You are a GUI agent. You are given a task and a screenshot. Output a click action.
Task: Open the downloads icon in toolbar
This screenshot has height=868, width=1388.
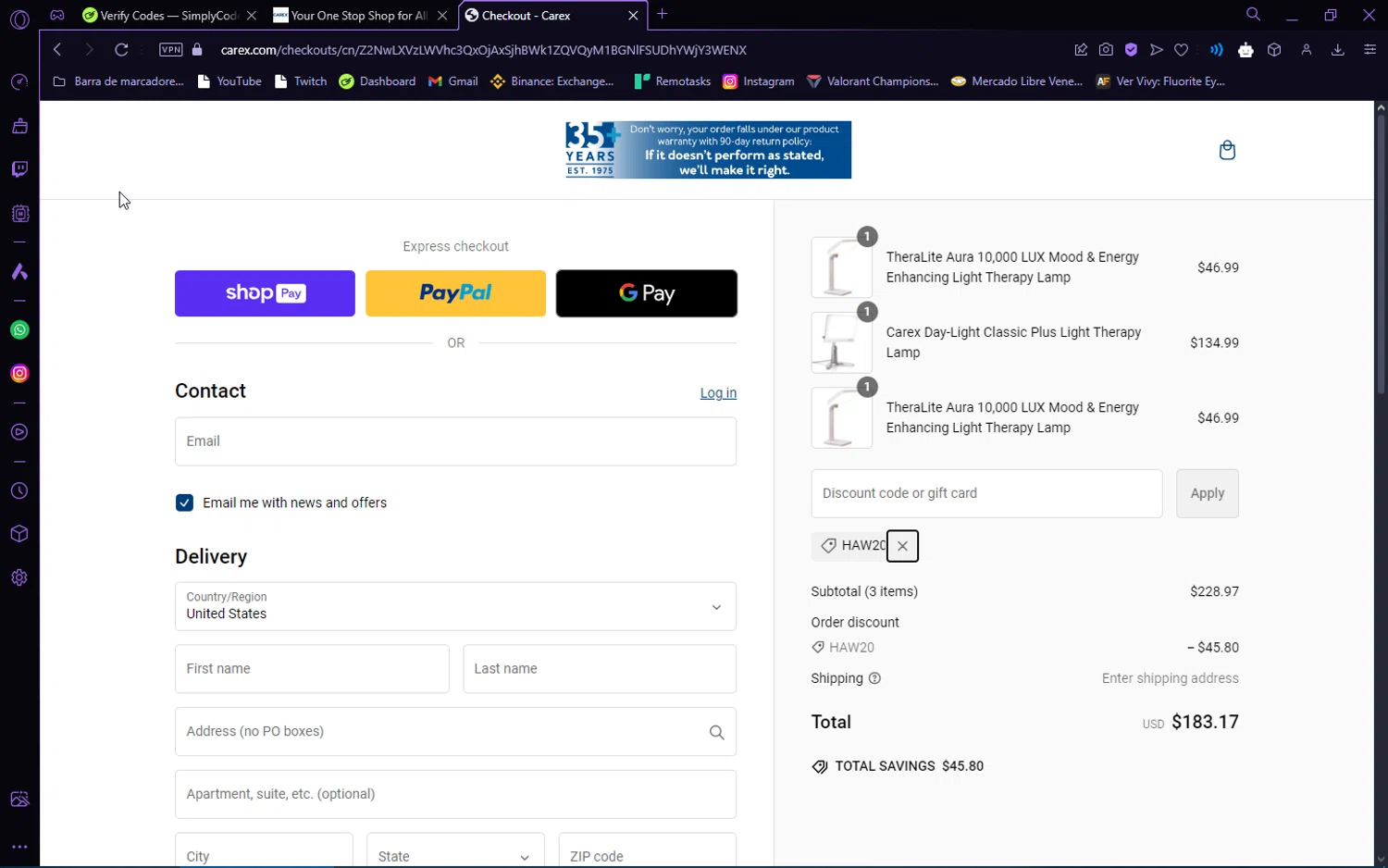click(x=1337, y=50)
